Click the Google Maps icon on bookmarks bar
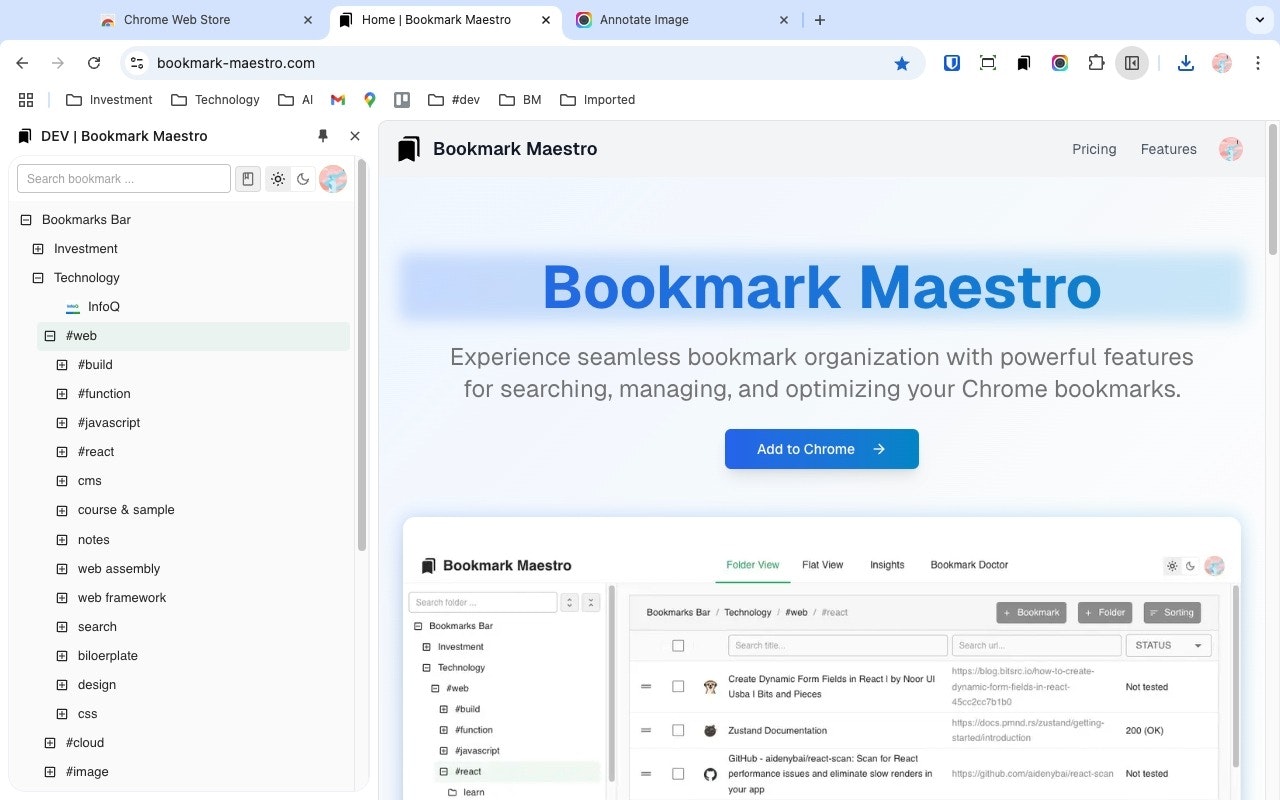Image resolution: width=1280 pixels, height=800 pixels. tap(369, 99)
